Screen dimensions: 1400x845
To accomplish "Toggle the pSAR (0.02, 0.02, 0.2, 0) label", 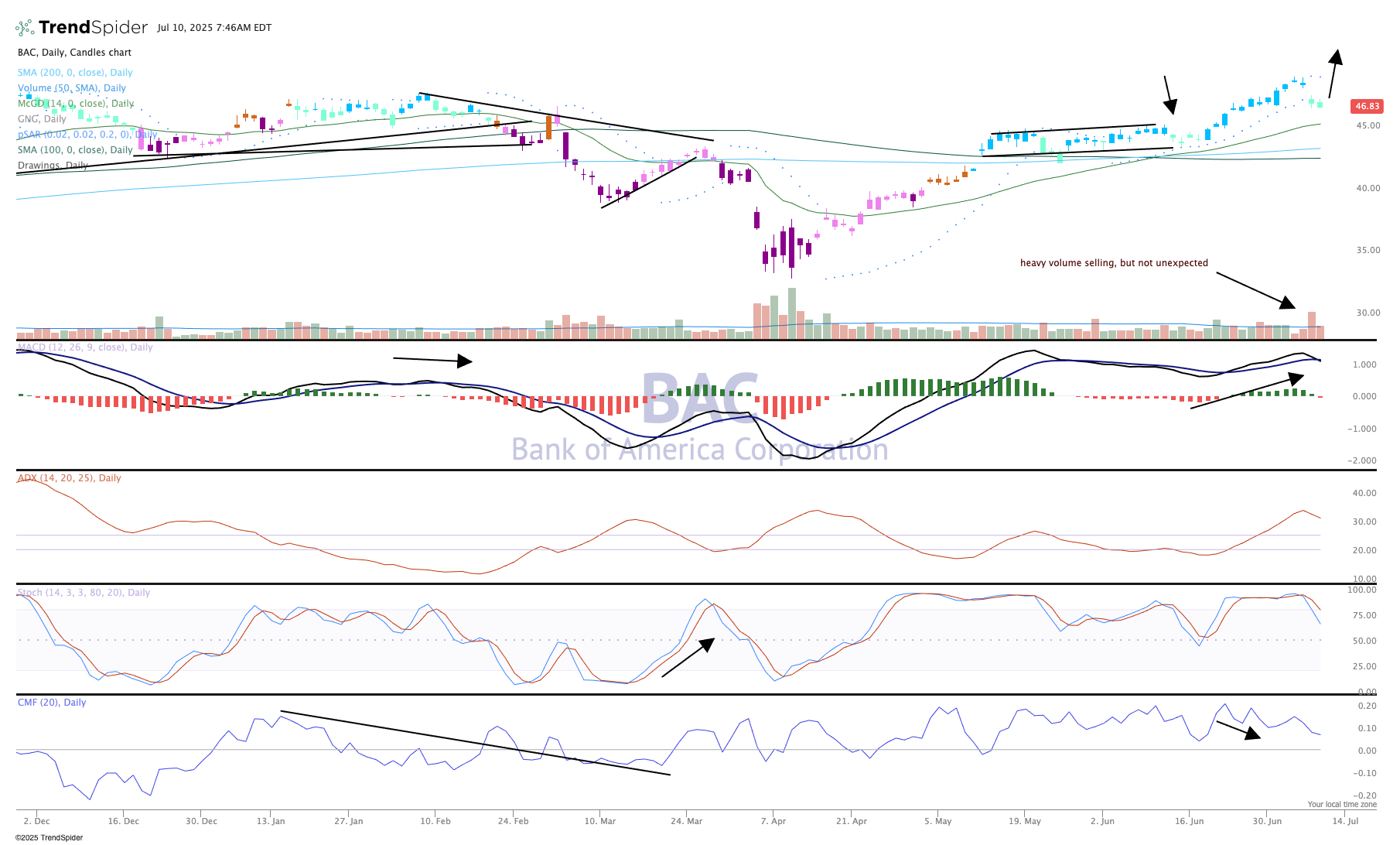I will pyautogui.click(x=87, y=135).
